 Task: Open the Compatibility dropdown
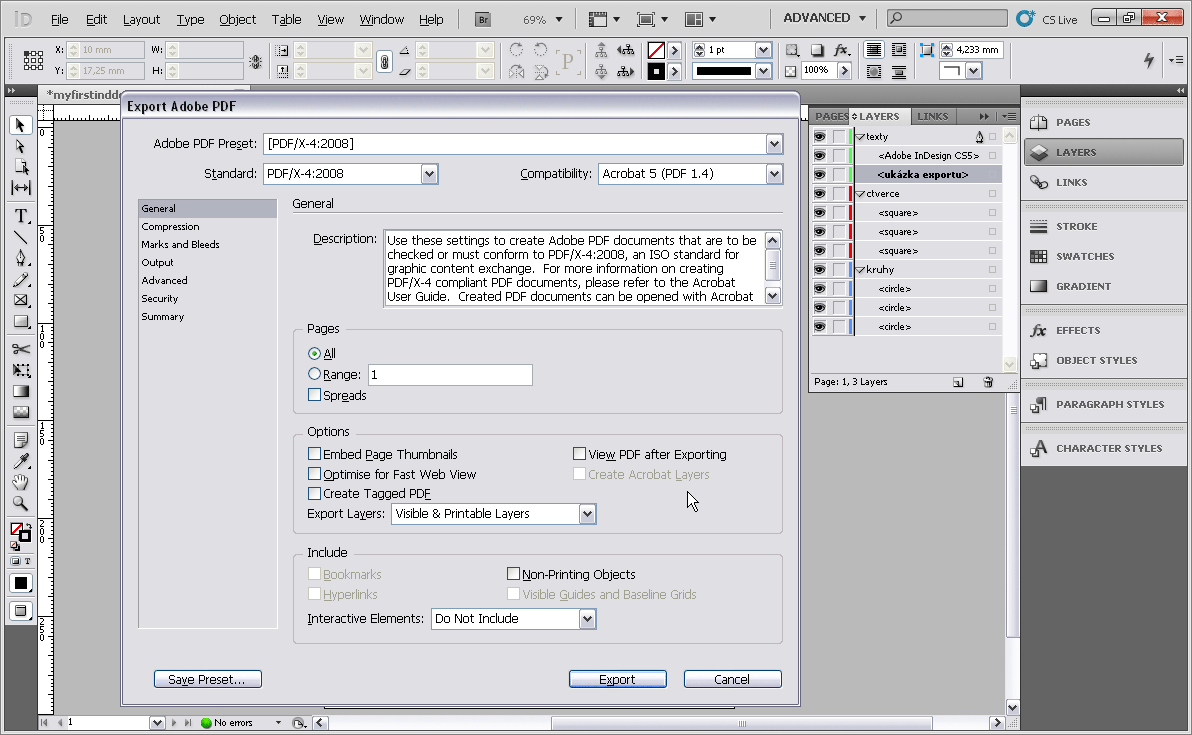pyautogui.click(x=774, y=174)
